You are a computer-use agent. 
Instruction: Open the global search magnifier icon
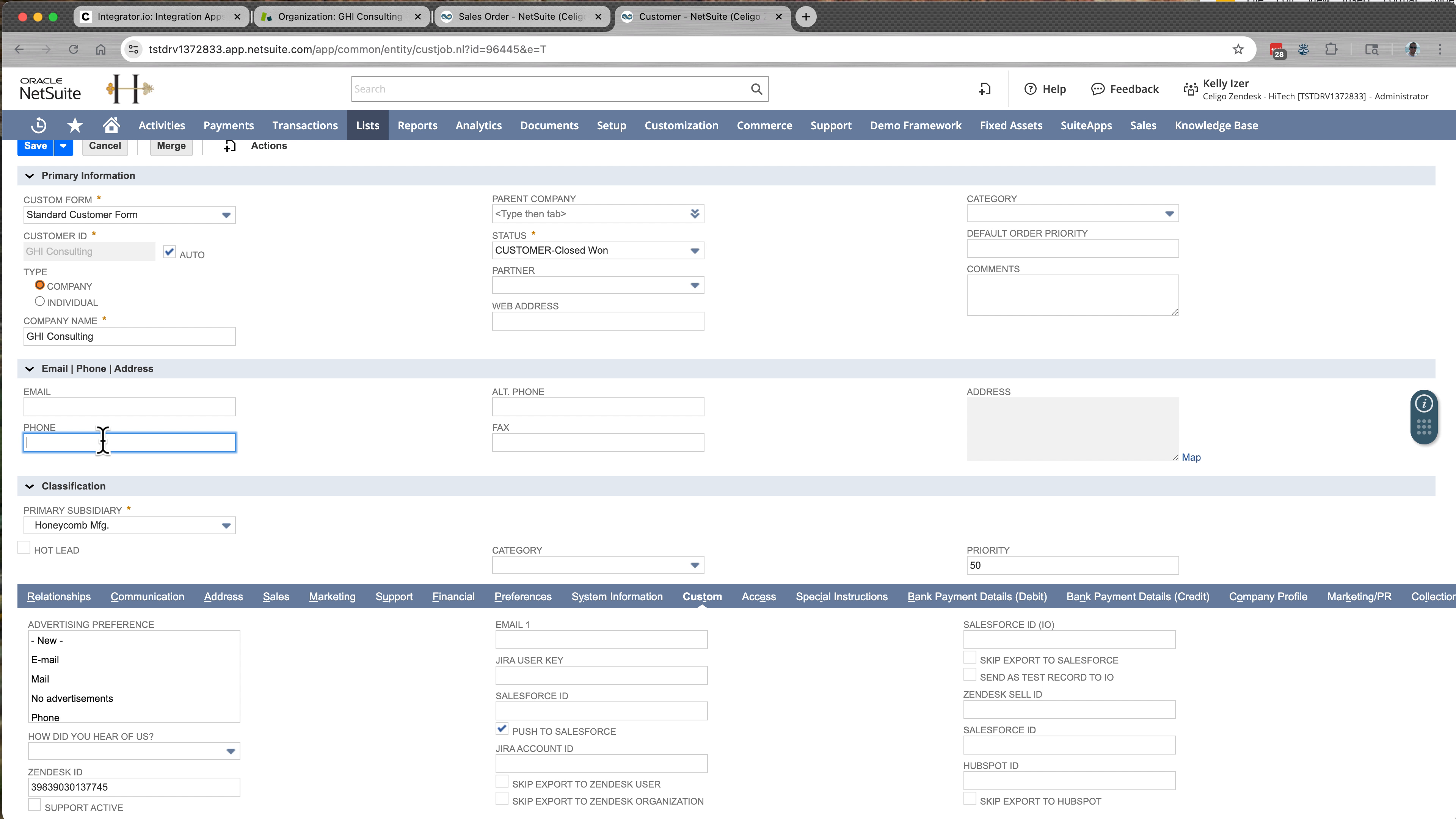(756, 88)
